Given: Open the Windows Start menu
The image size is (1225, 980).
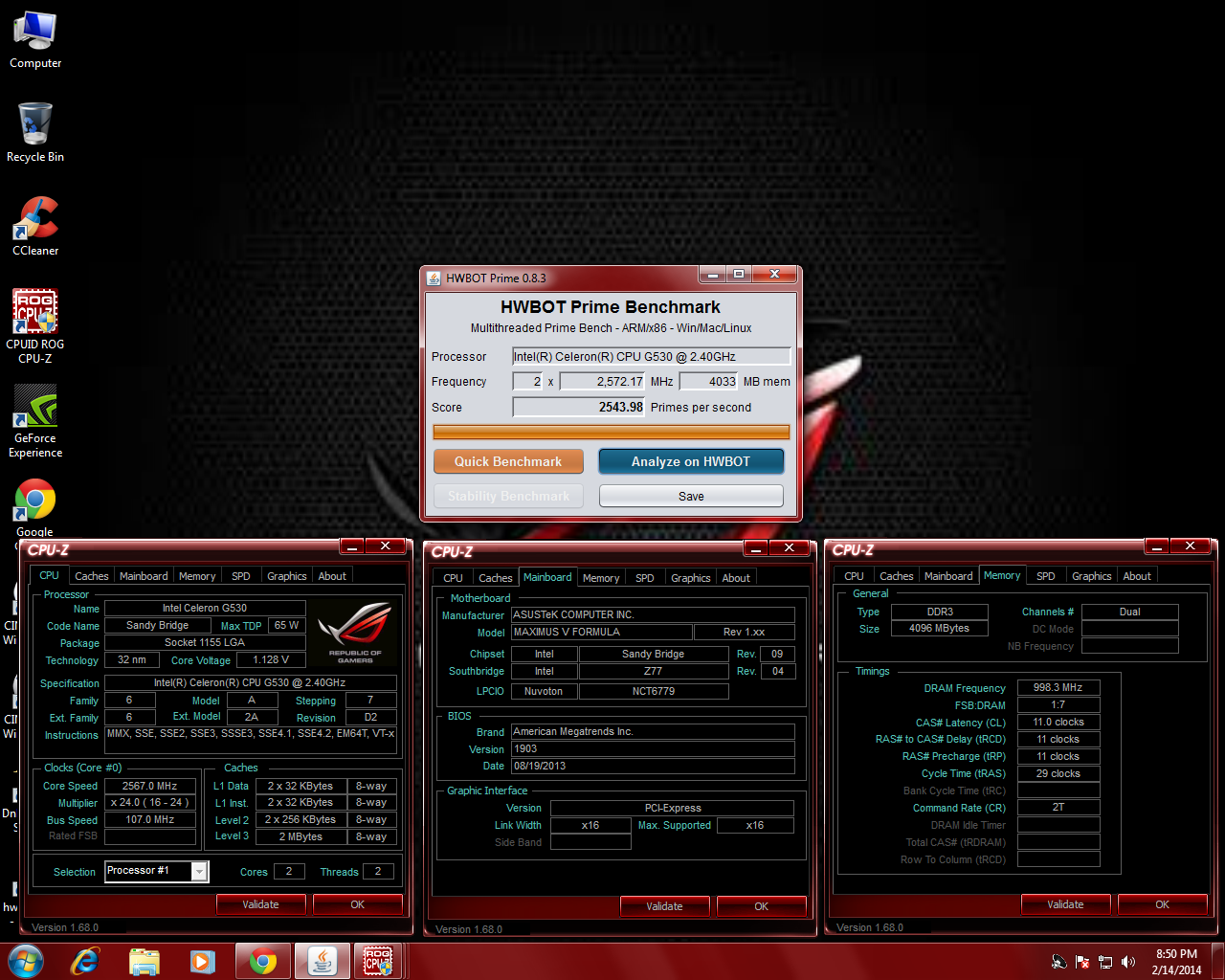Looking at the screenshot, I should point(26,961).
